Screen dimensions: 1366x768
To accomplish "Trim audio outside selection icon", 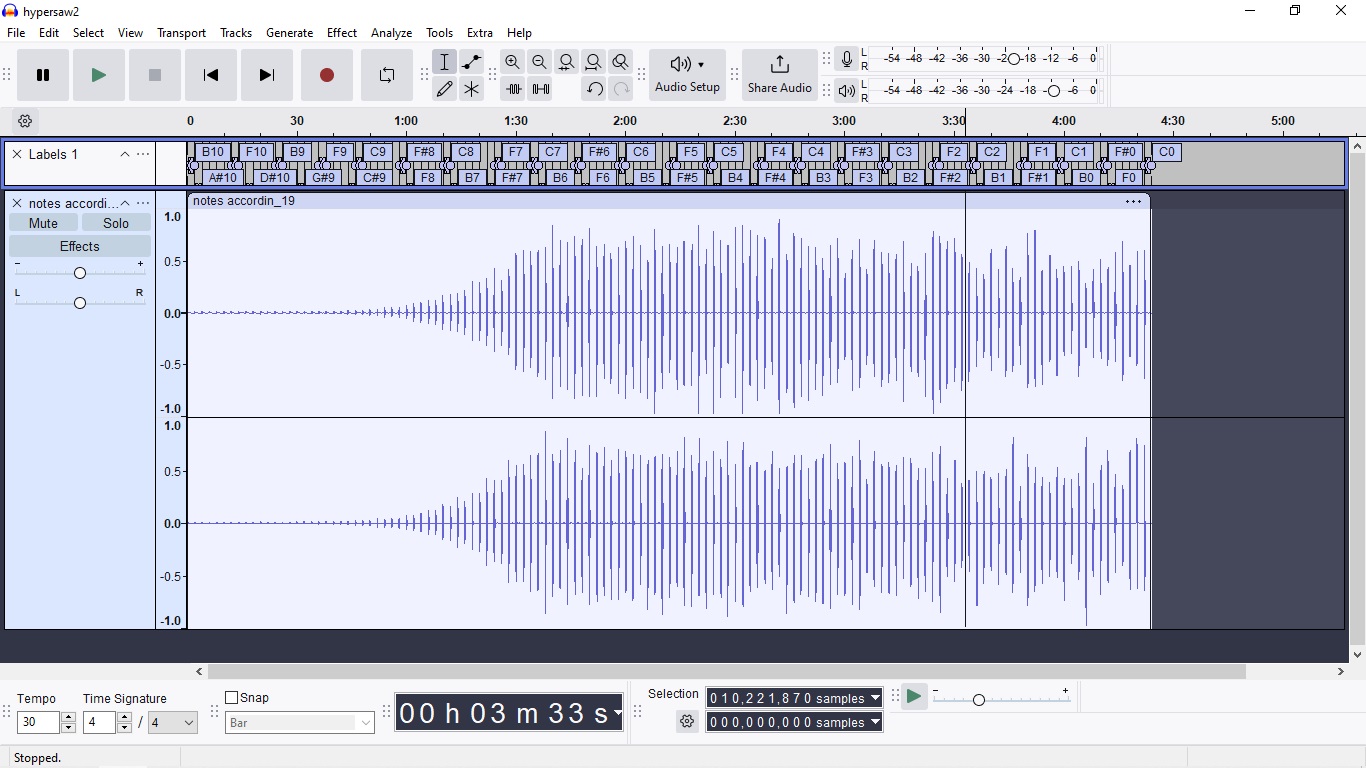I will pyautogui.click(x=513, y=89).
